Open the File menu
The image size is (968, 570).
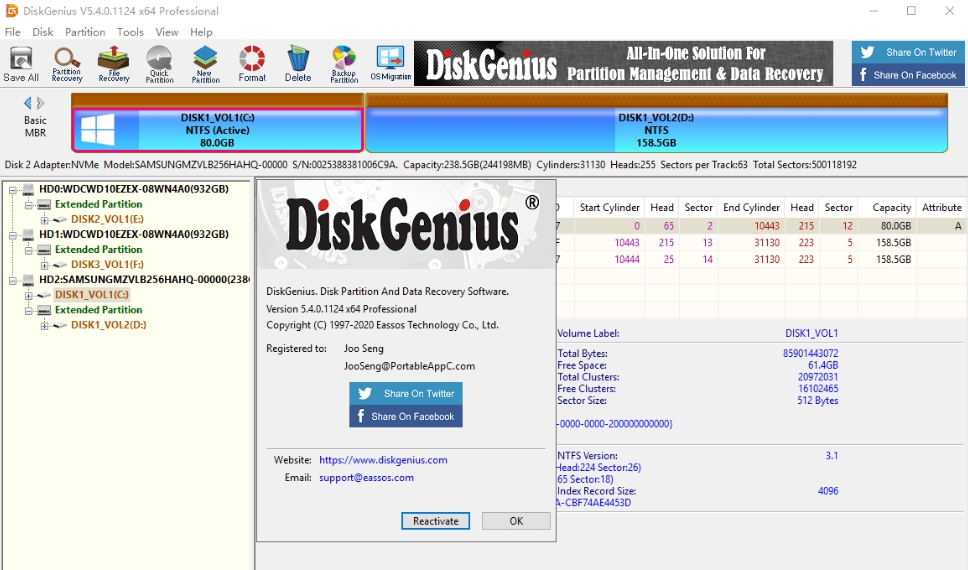pyautogui.click(x=12, y=32)
